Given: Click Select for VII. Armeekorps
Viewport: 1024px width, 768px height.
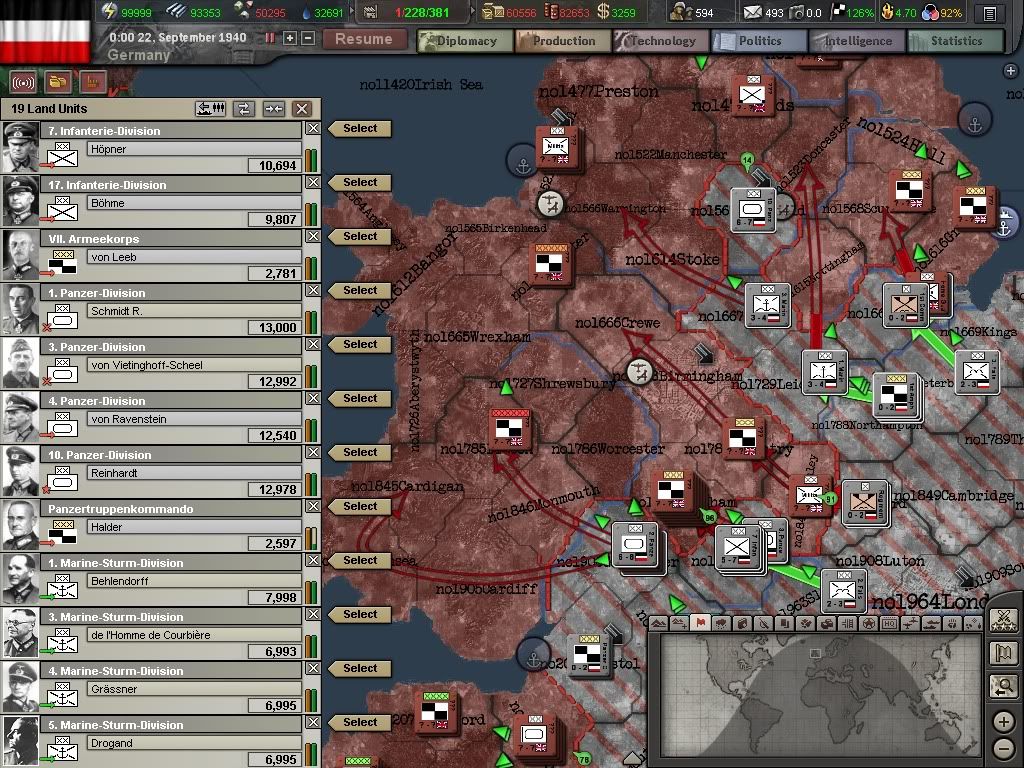Looking at the screenshot, I should [359, 236].
